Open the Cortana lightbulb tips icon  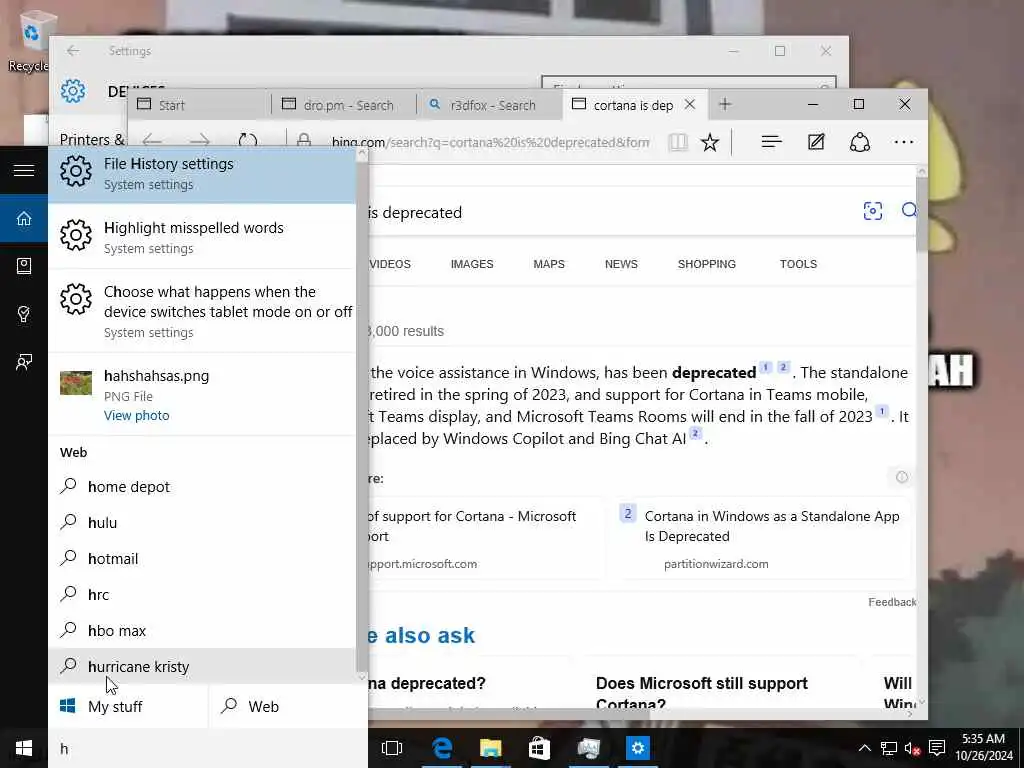pos(24,314)
